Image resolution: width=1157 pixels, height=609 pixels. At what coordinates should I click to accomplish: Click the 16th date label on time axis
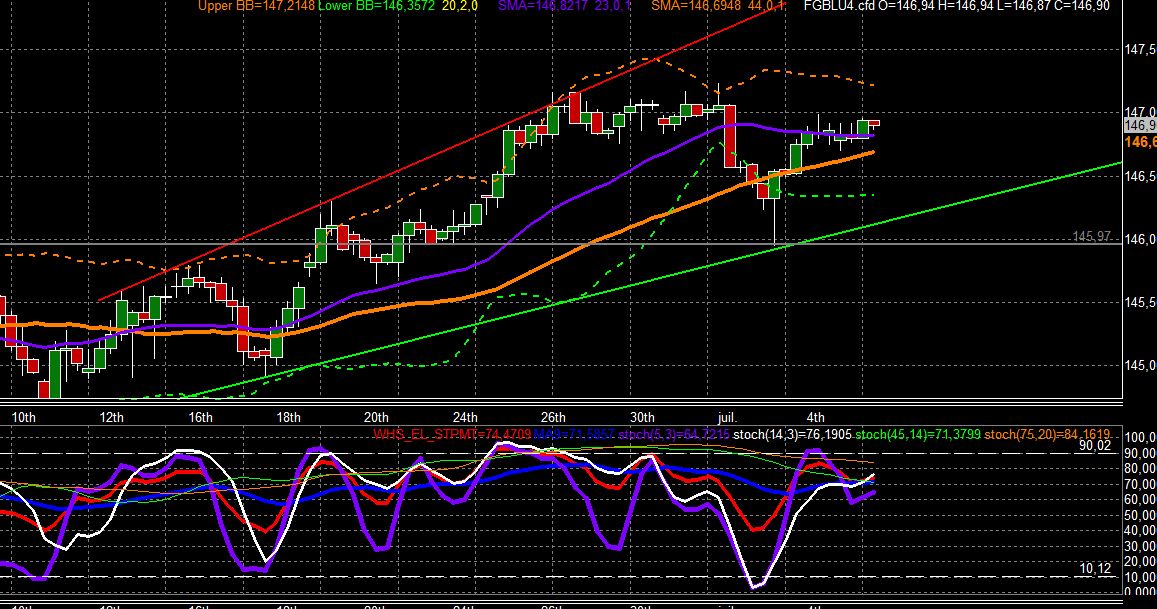tap(200, 417)
